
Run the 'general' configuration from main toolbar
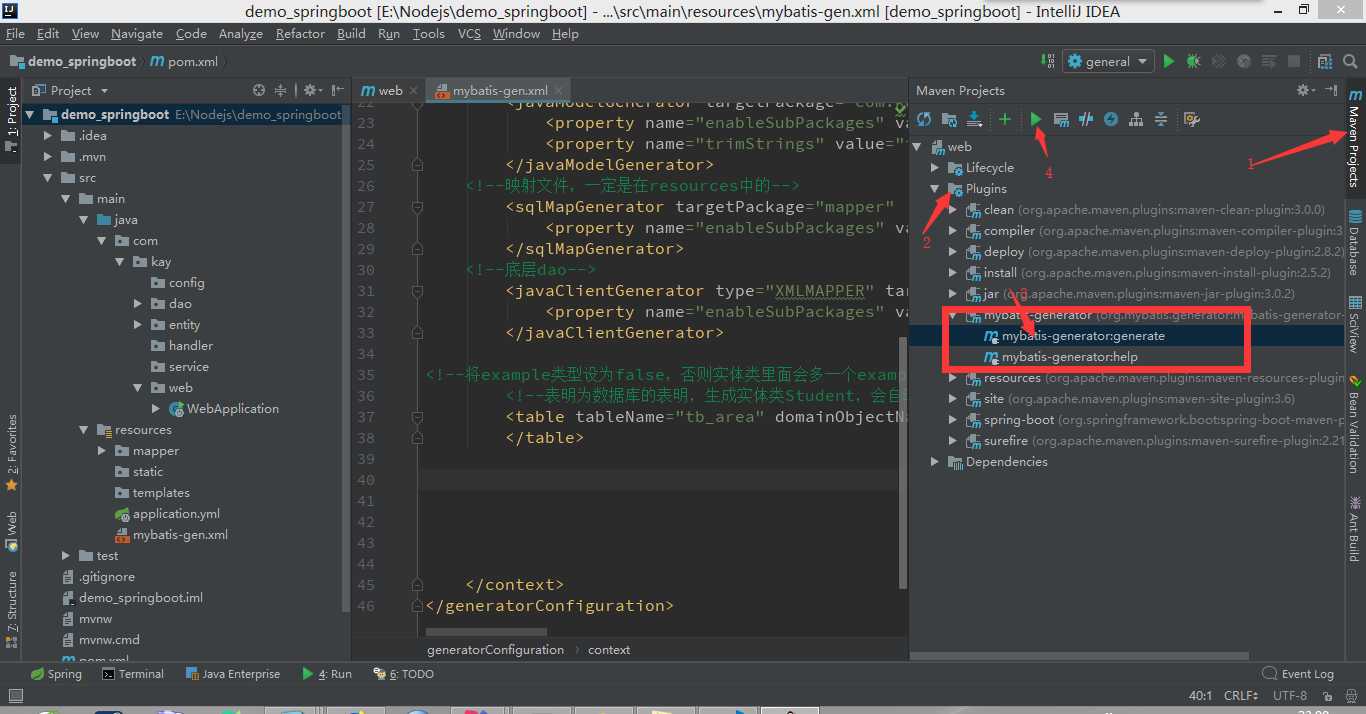(x=1168, y=61)
